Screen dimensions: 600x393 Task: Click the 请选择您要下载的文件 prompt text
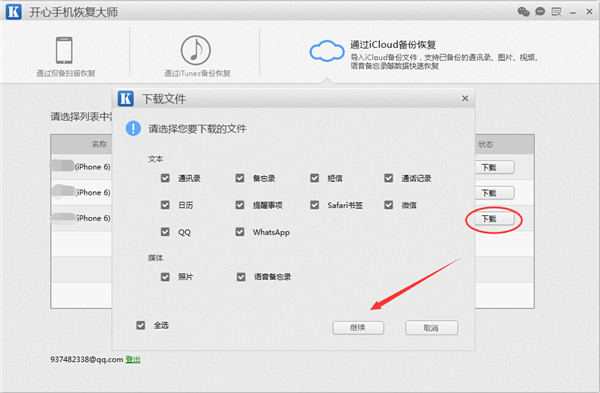click(x=197, y=129)
